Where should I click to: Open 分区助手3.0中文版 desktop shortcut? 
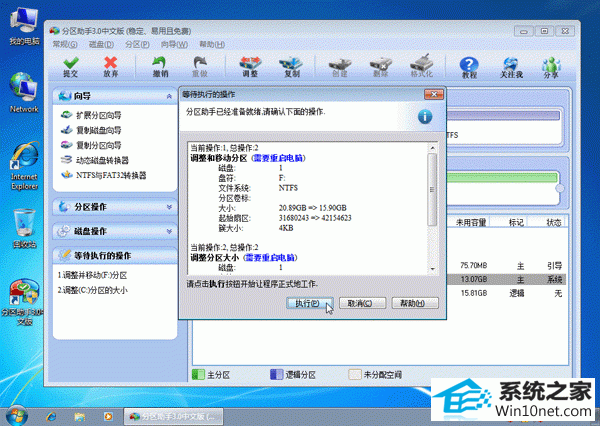click(x=24, y=302)
